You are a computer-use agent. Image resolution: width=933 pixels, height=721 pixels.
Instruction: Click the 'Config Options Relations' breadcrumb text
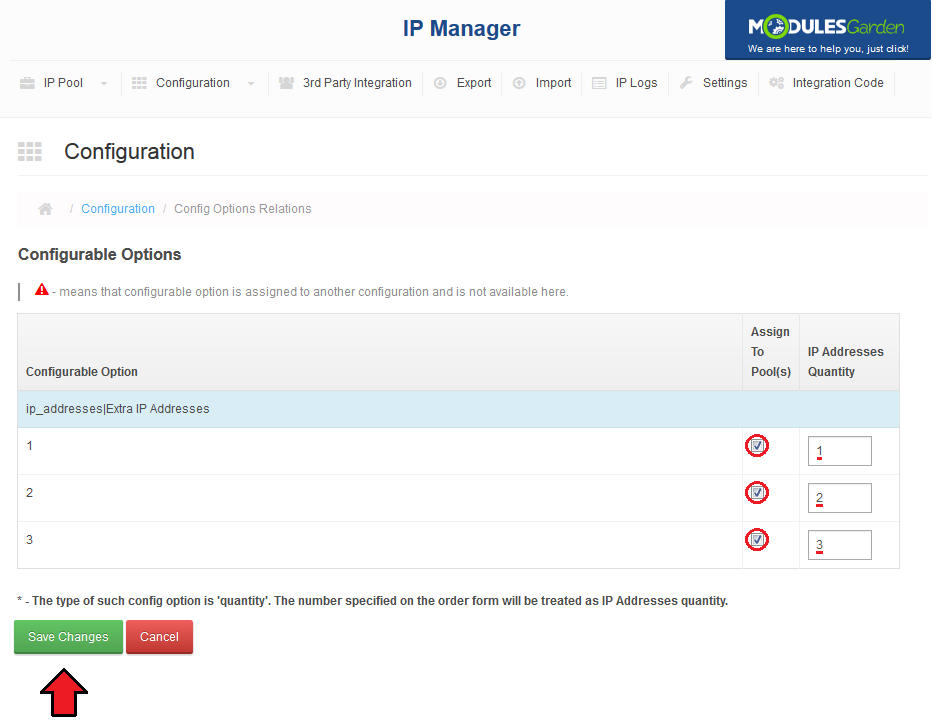(242, 209)
